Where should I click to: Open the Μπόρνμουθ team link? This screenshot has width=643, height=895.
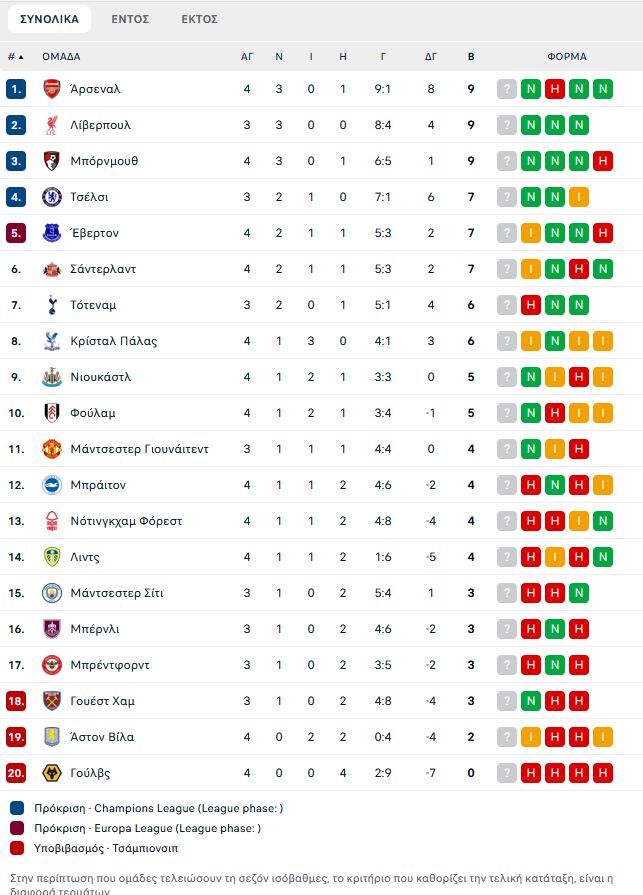pyautogui.click(x=104, y=161)
